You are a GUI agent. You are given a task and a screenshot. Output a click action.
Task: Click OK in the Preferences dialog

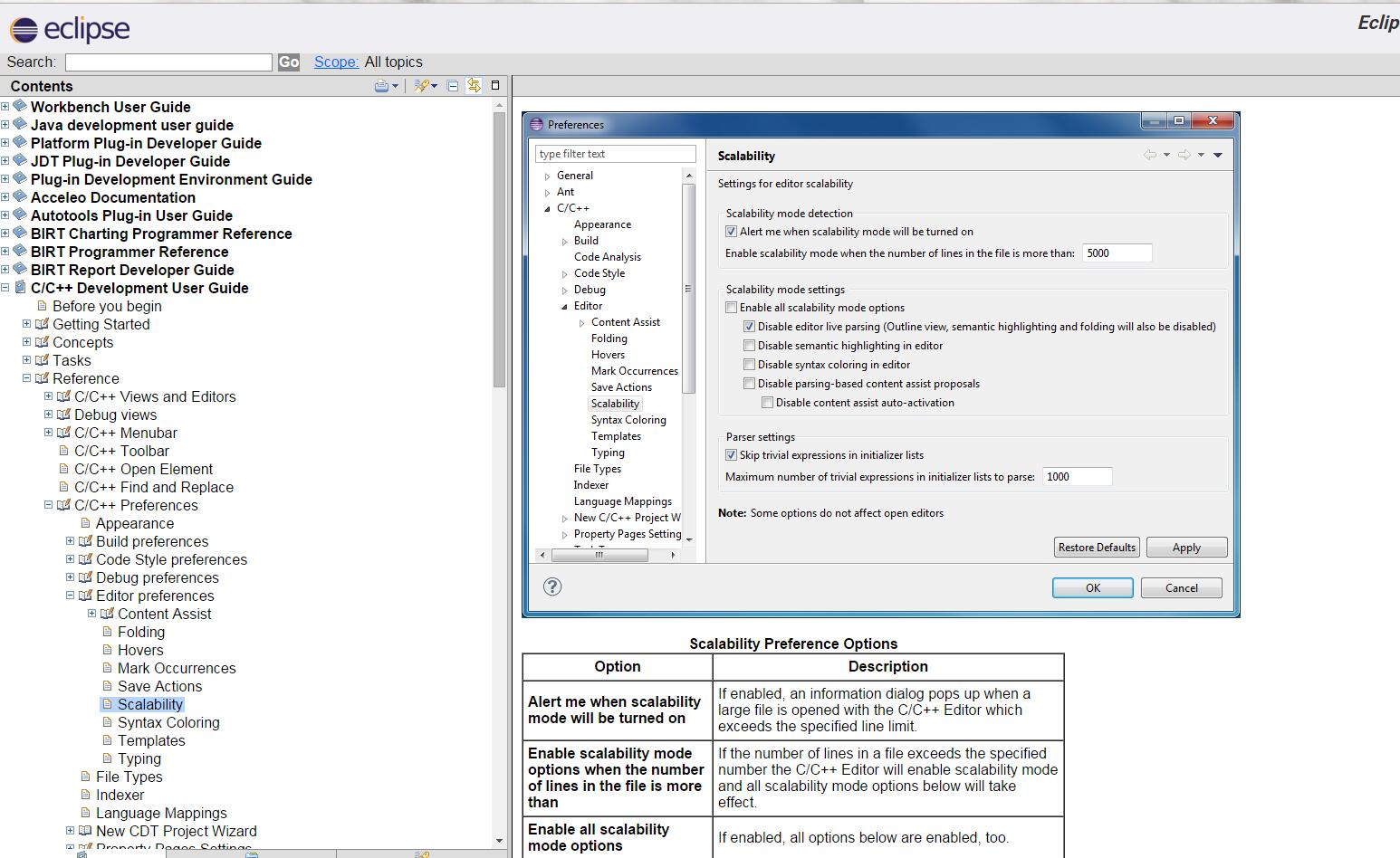point(1093,588)
